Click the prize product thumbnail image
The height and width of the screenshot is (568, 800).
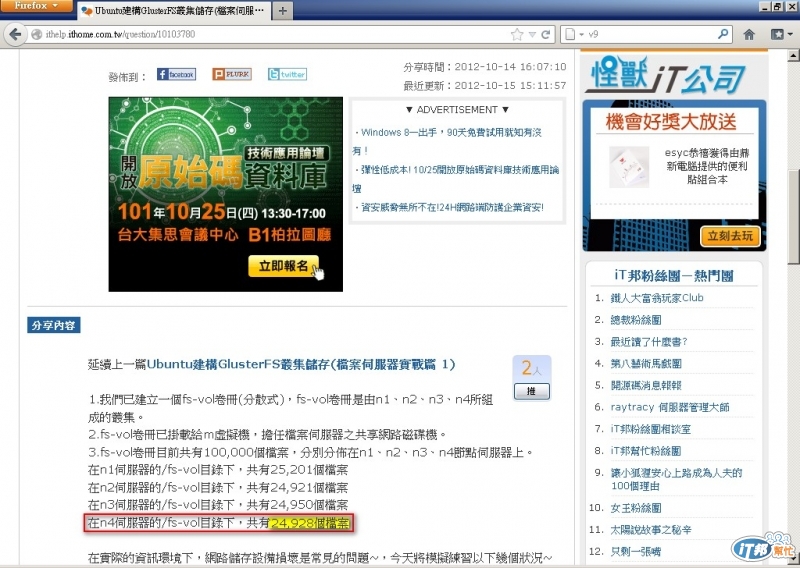coord(629,167)
